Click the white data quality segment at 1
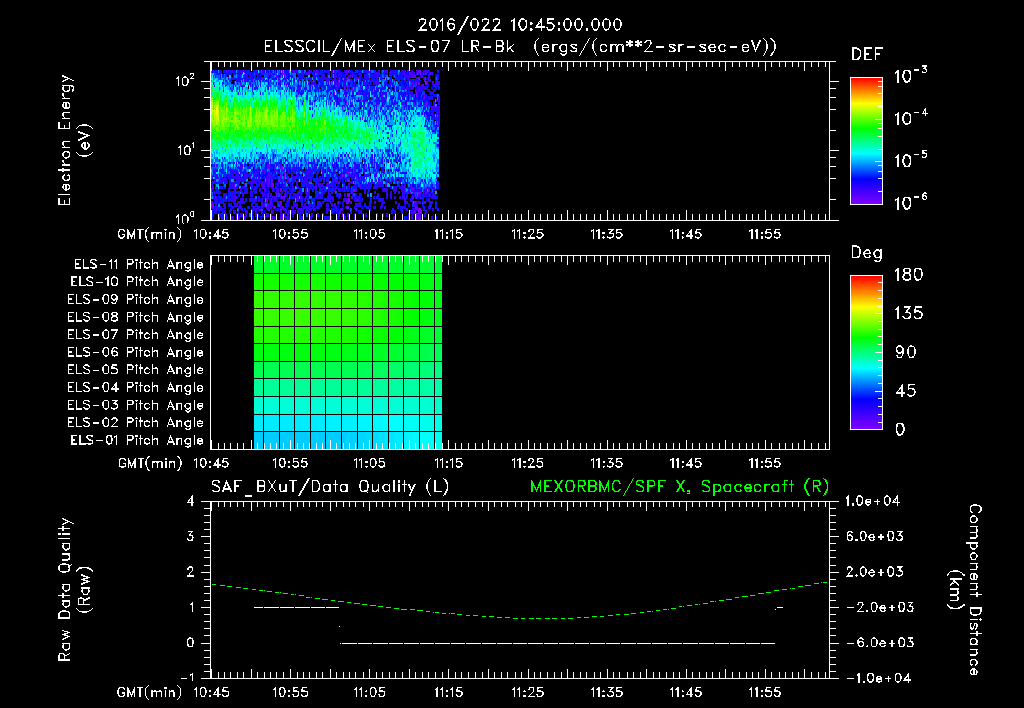Image resolution: width=1024 pixels, height=708 pixels. pyautogui.click(x=296, y=607)
